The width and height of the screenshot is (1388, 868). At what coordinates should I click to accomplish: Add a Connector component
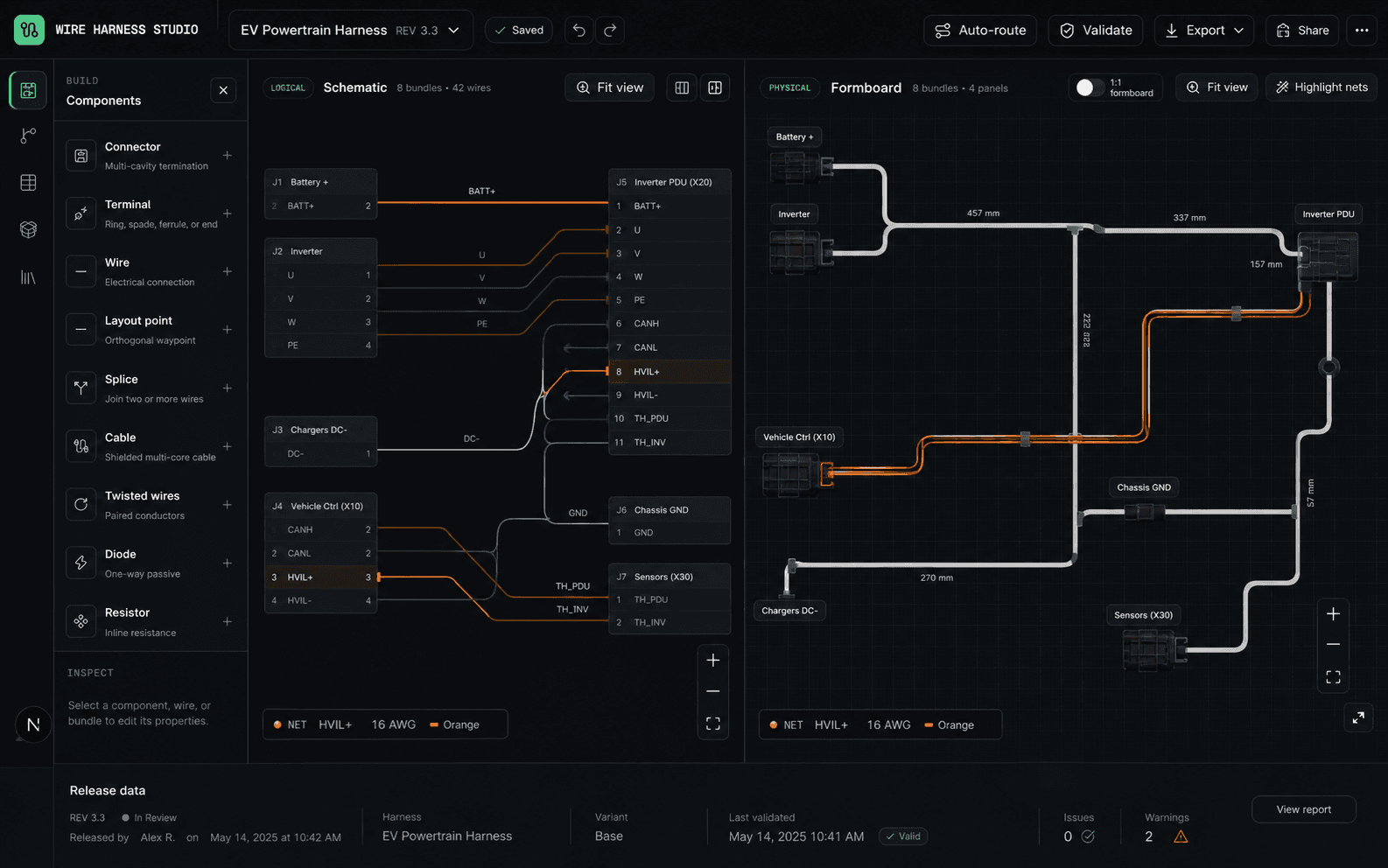click(x=227, y=156)
